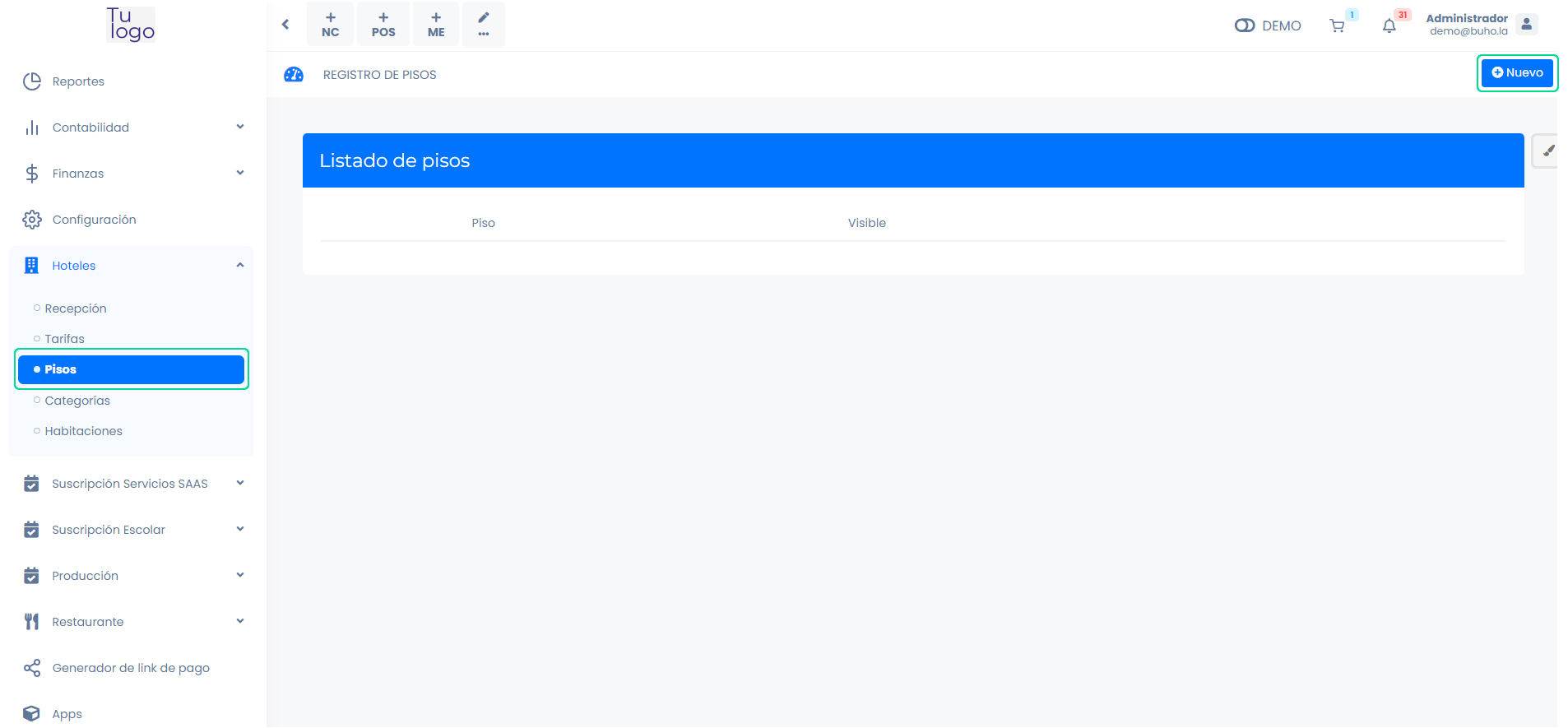Click the dashboard gauge icon beside Registro de Pisos
The height and width of the screenshot is (728, 1568).
pyautogui.click(x=294, y=75)
